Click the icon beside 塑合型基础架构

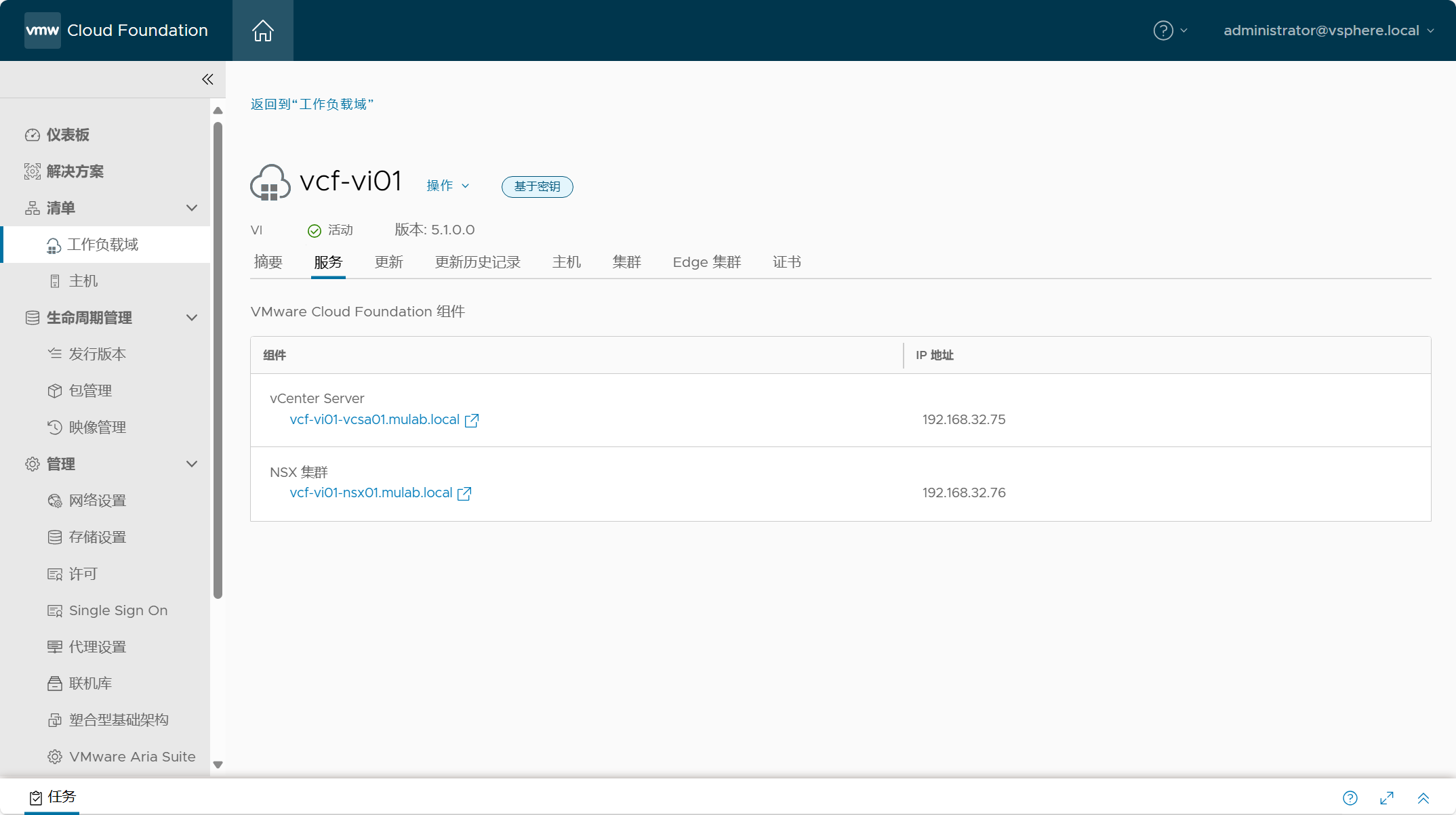[55, 720]
